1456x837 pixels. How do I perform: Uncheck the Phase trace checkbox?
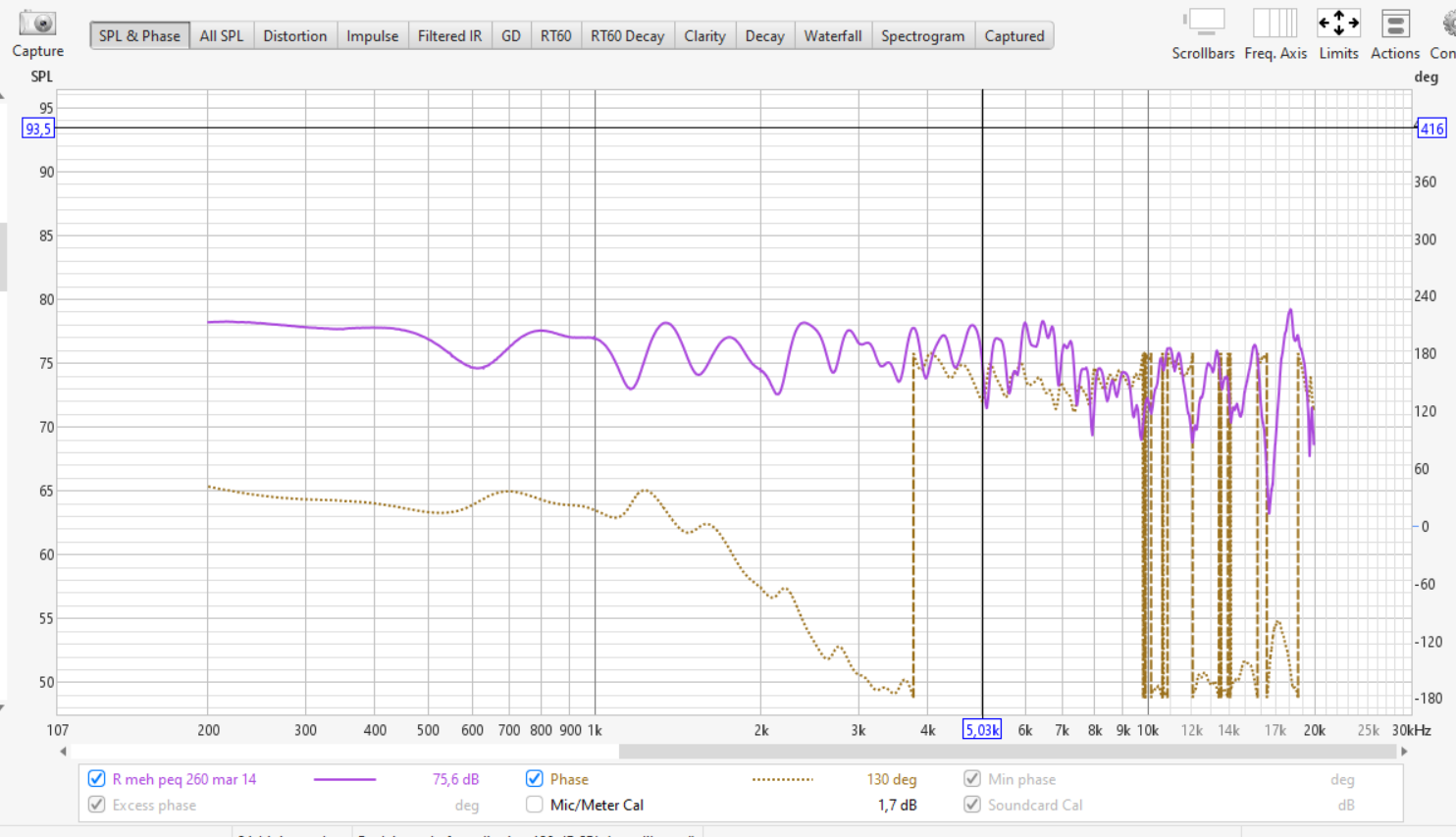(x=534, y=779)
